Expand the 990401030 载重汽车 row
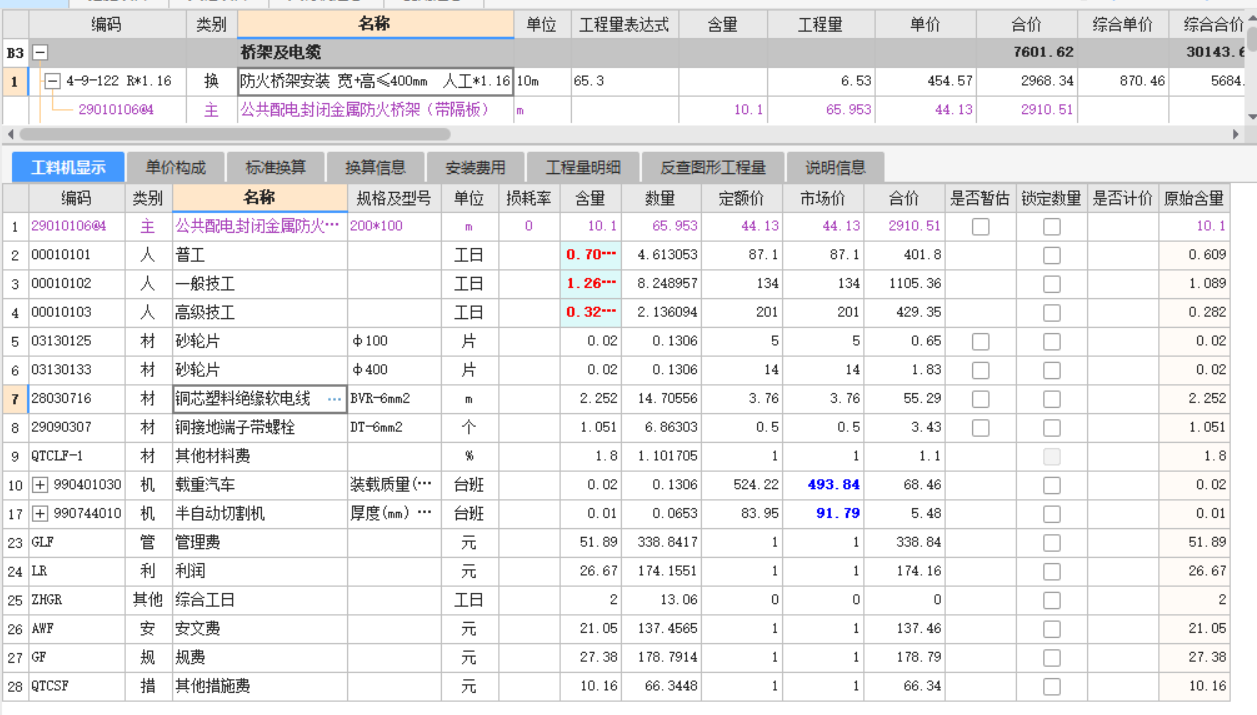1257x715 pixels. coord(40,485)
